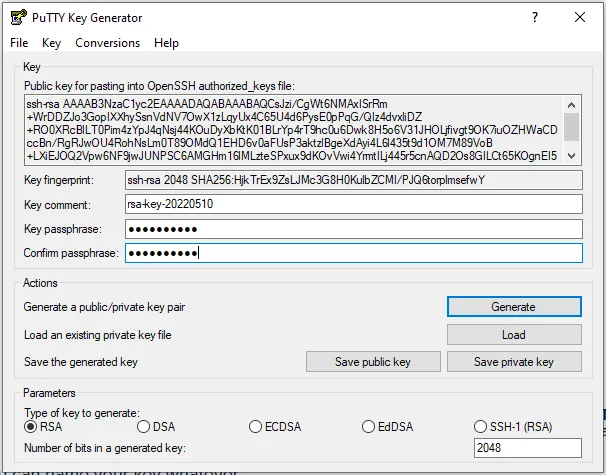Close the PuTTY Key Generator window
606x475 pixels.
[580, 17]
